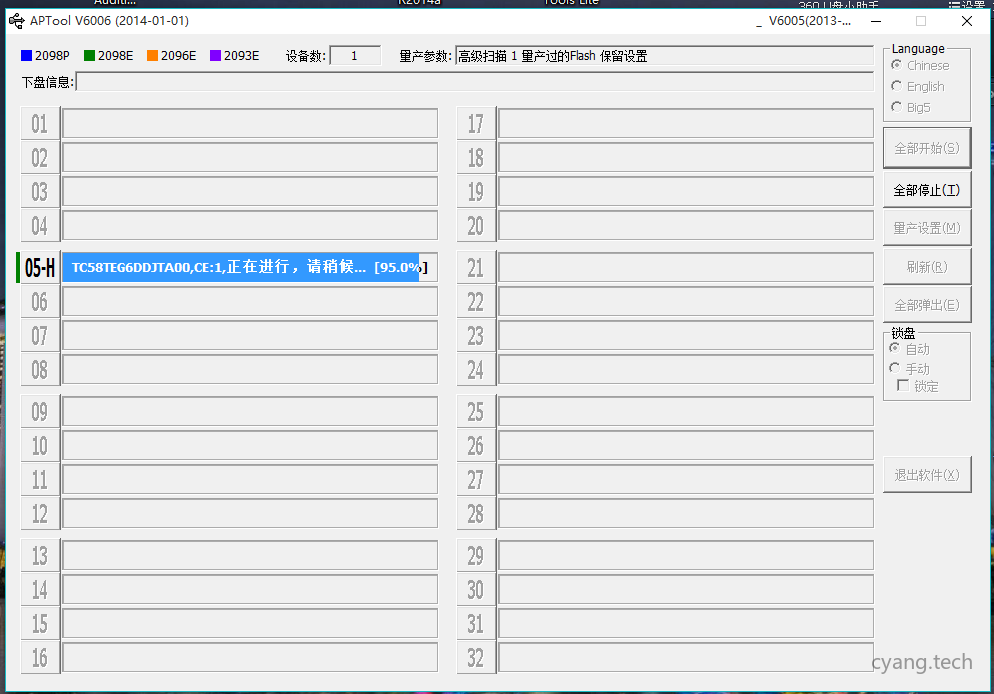Click port number 04 button

[39, 226]
